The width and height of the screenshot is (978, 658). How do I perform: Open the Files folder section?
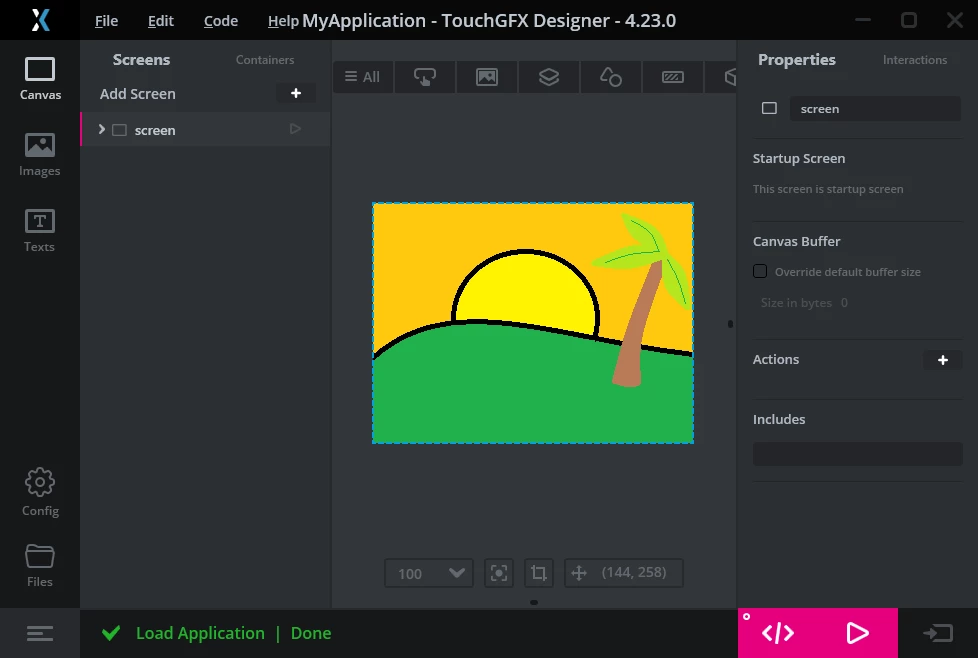coord(40,566)
